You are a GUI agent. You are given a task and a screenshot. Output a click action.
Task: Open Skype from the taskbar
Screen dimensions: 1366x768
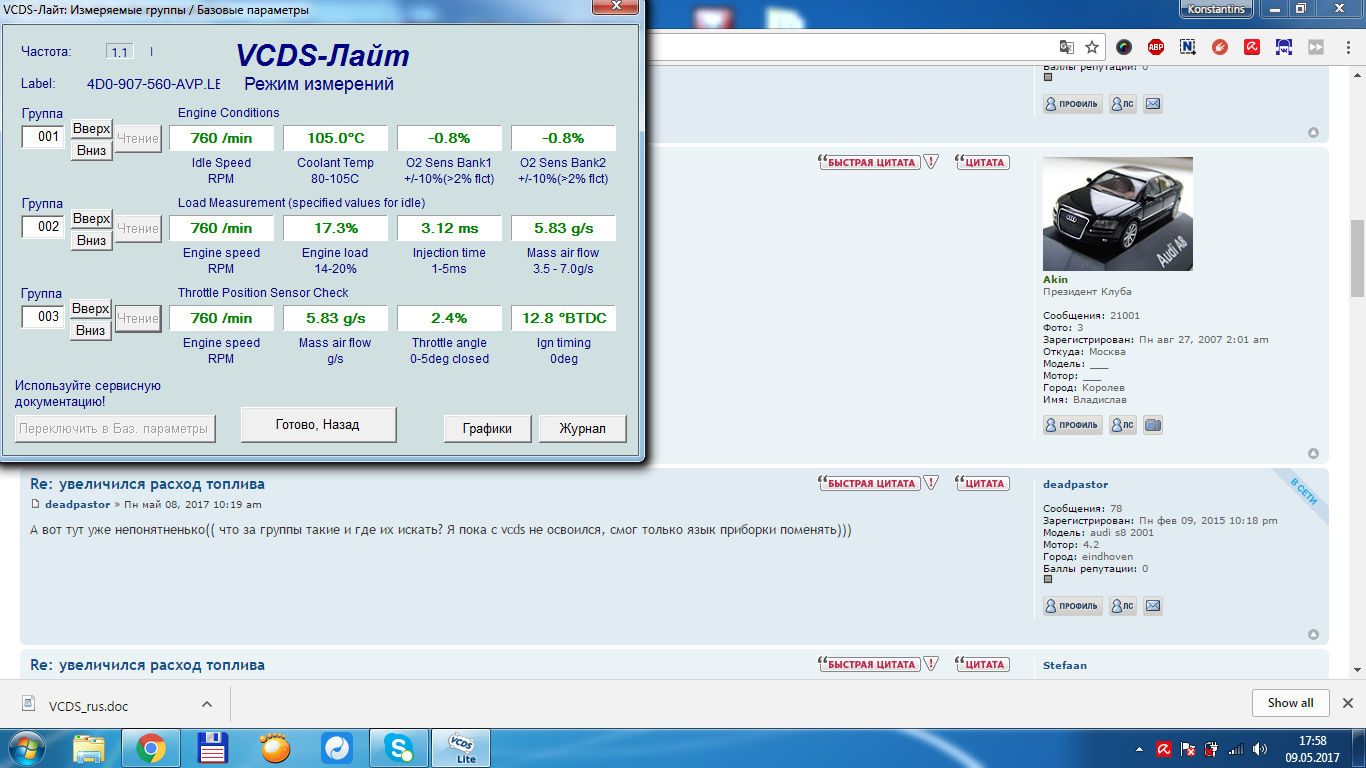coord(399,748)
